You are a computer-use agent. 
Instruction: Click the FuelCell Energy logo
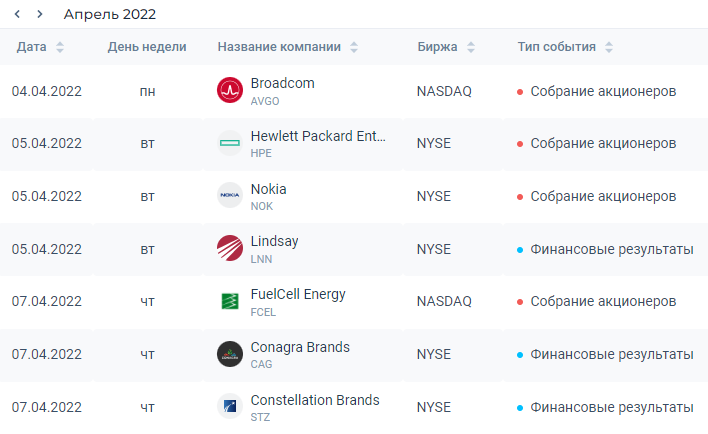230,300
